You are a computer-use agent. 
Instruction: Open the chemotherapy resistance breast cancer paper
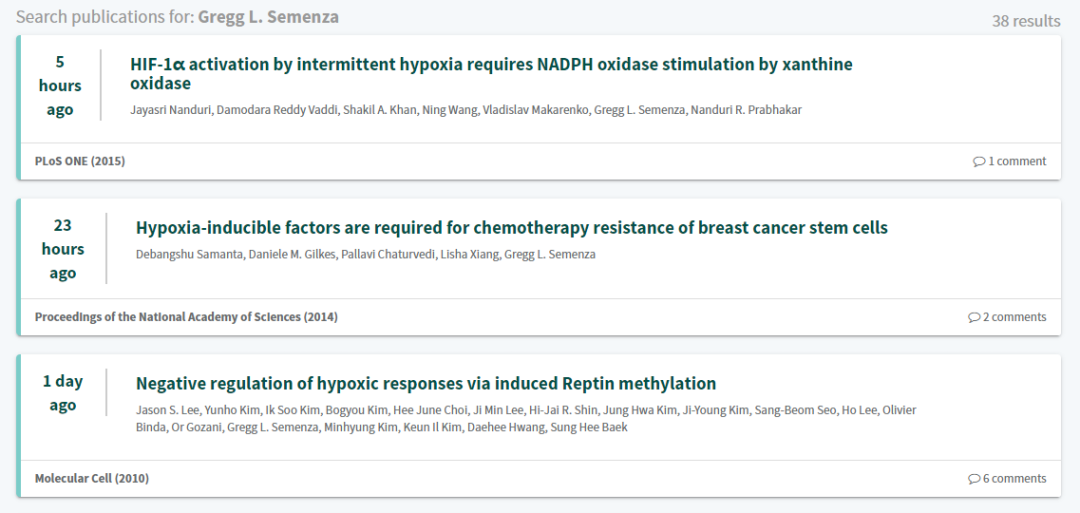[511, 227]
